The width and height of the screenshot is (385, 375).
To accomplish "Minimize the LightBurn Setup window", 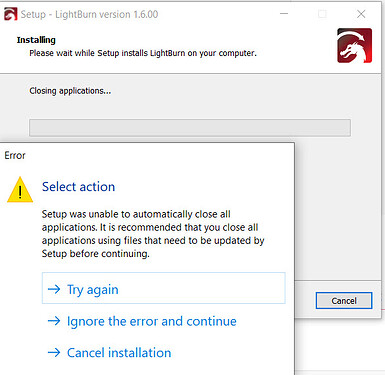I will coord(284,14).
